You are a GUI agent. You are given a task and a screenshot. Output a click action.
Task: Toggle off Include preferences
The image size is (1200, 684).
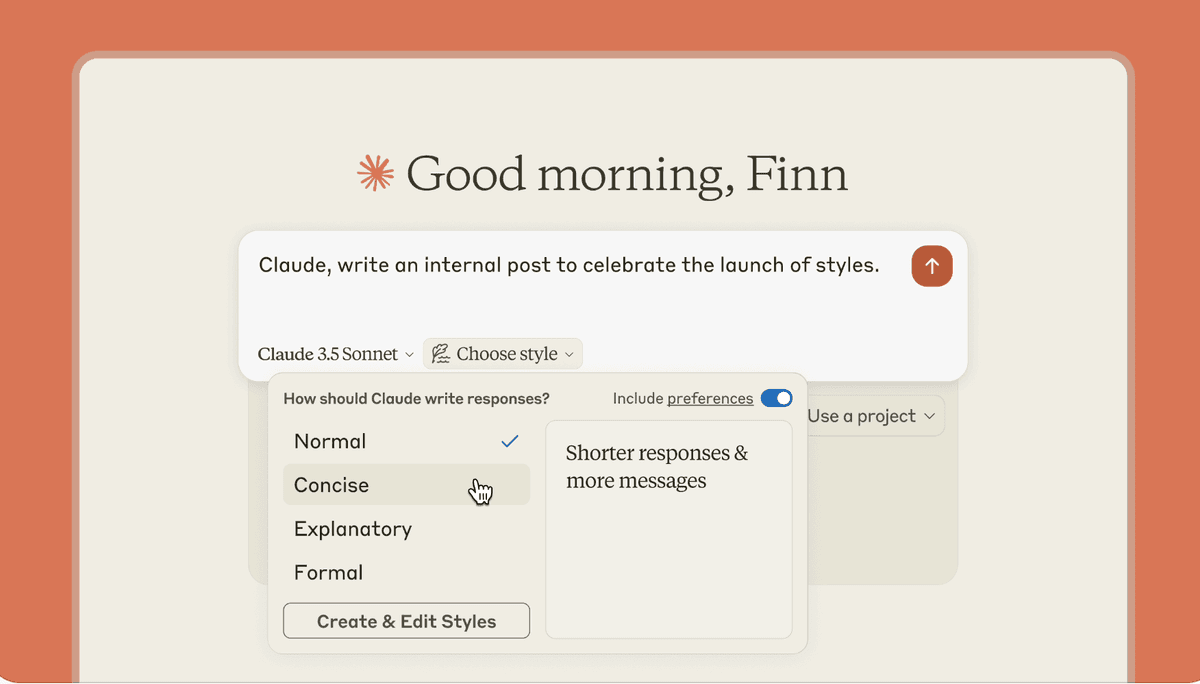776,398
